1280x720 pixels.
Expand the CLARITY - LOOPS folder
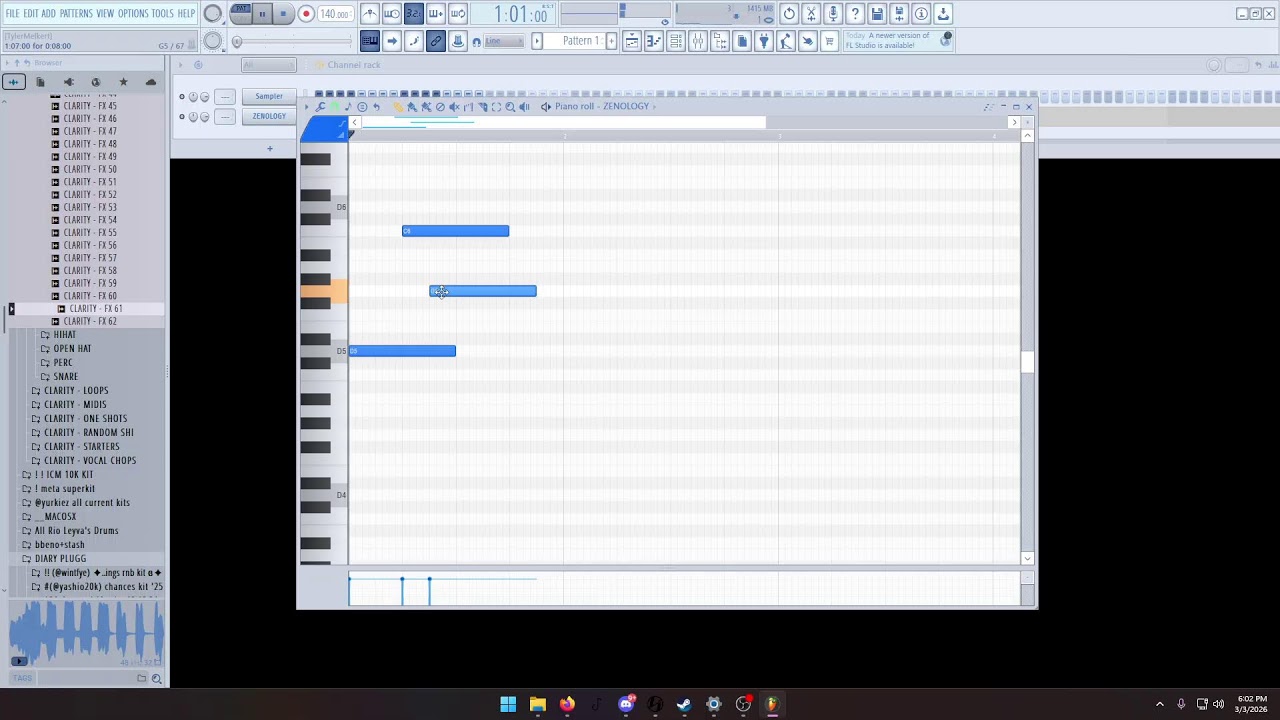[76, 391]
